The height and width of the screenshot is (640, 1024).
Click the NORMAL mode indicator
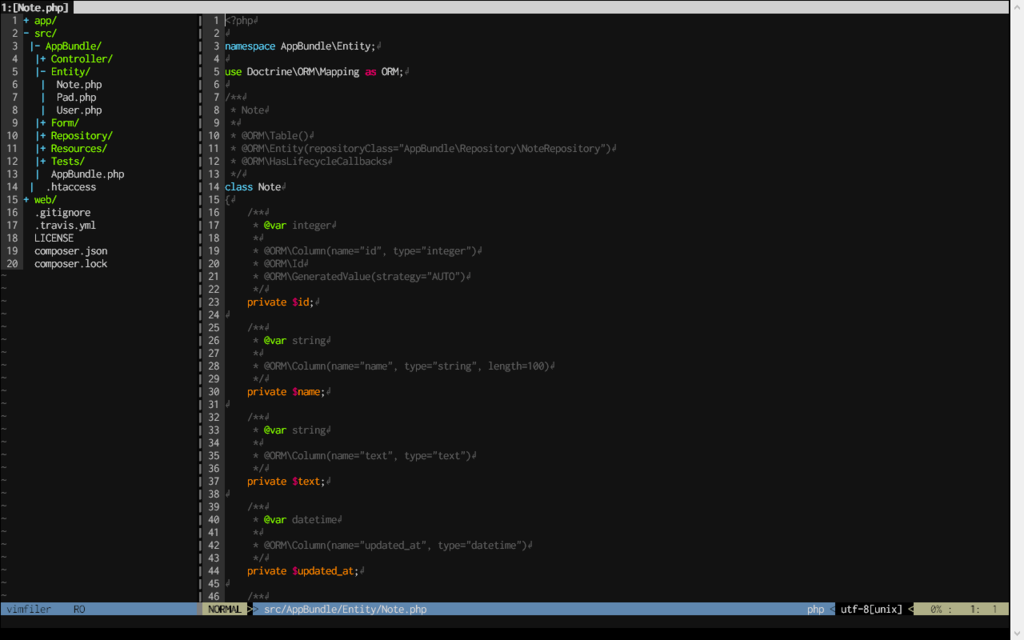pyautogui.click(x=225, y=609)
